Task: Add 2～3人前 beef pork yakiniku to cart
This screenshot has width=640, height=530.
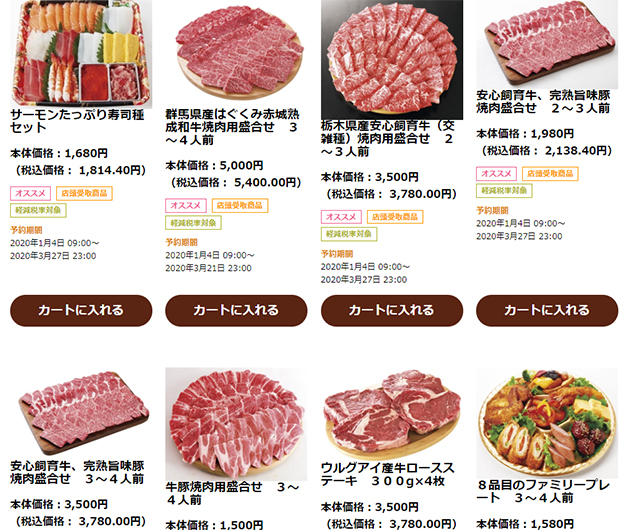Action: click(547, 310)
